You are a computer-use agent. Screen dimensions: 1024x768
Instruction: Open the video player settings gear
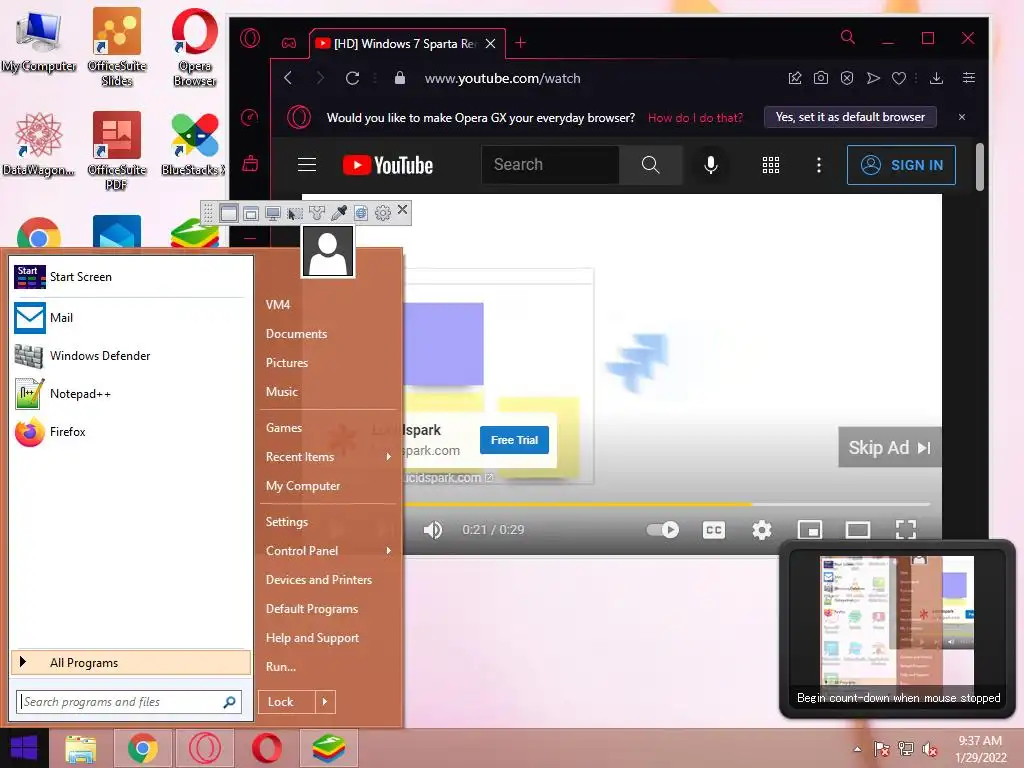761,530
